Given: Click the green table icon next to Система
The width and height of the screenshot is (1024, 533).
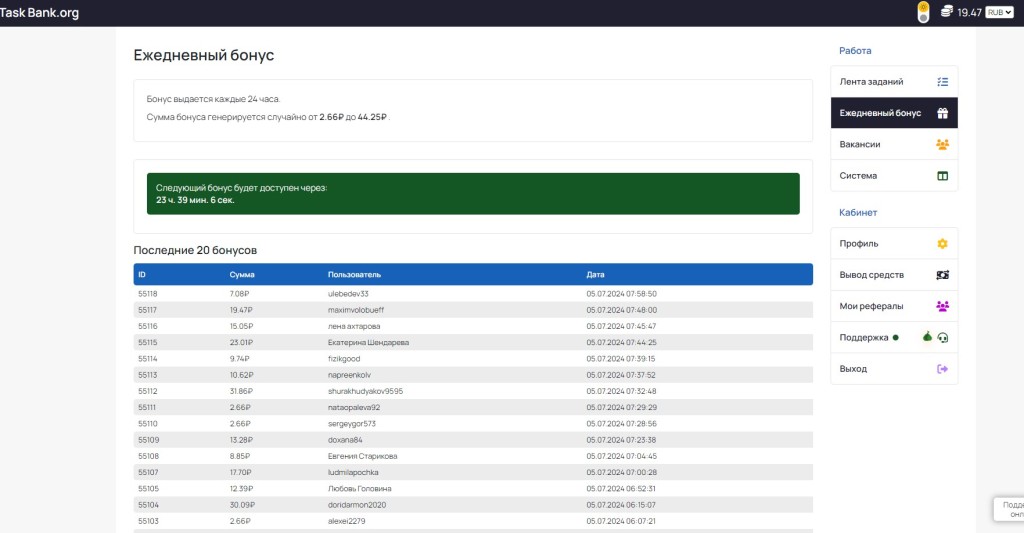Looking at the screenshot, I should coord(942,176).
